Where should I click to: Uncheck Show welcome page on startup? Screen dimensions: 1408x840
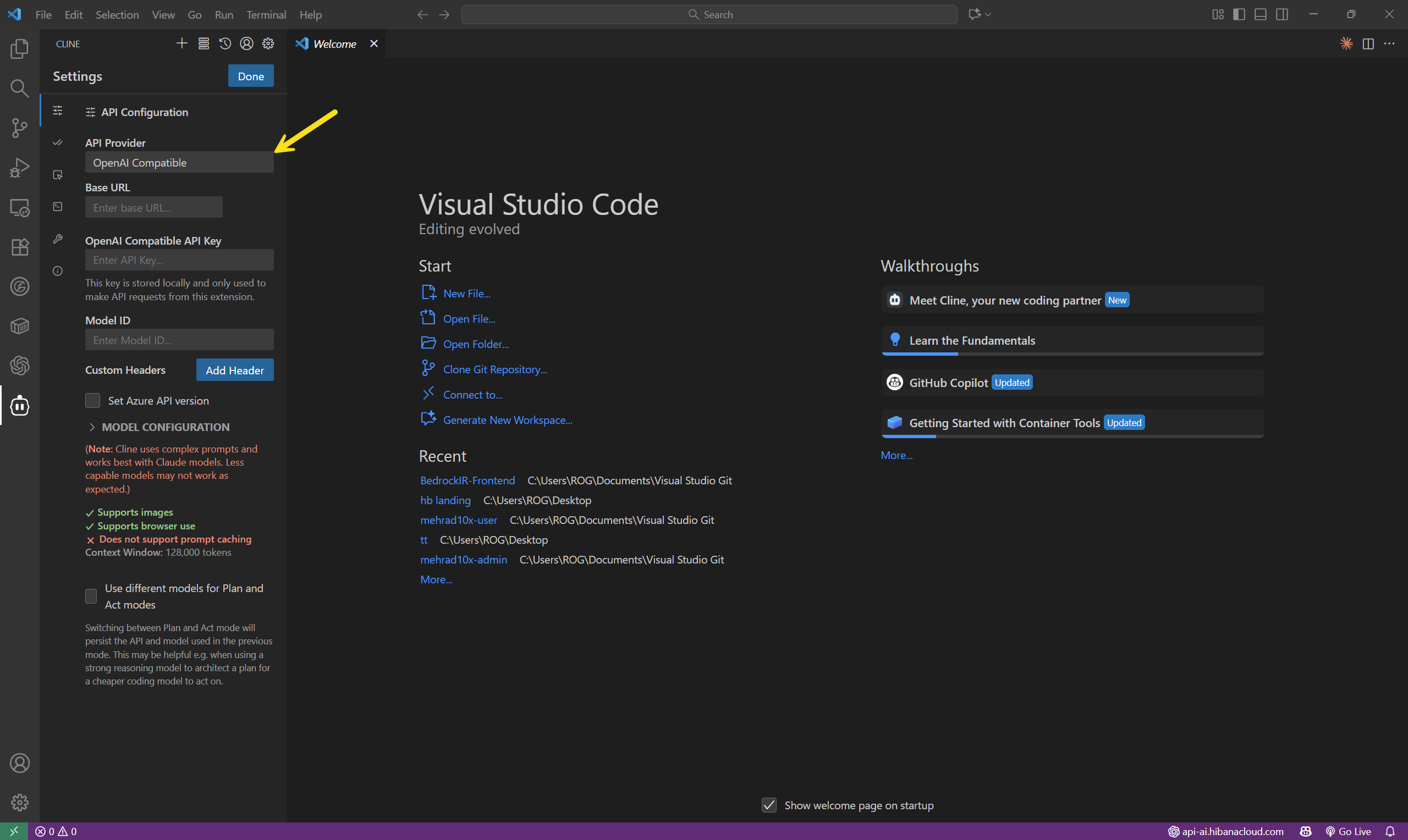pyautogui.click(x=769, y=805)
